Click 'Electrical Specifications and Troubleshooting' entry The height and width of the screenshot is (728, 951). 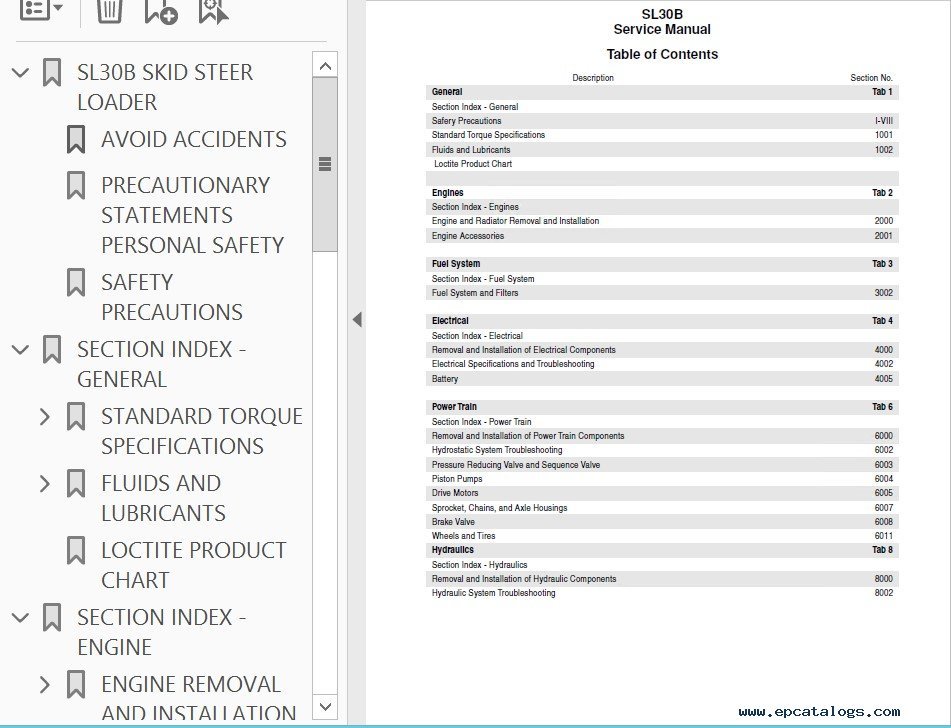[x=513, y=363]
